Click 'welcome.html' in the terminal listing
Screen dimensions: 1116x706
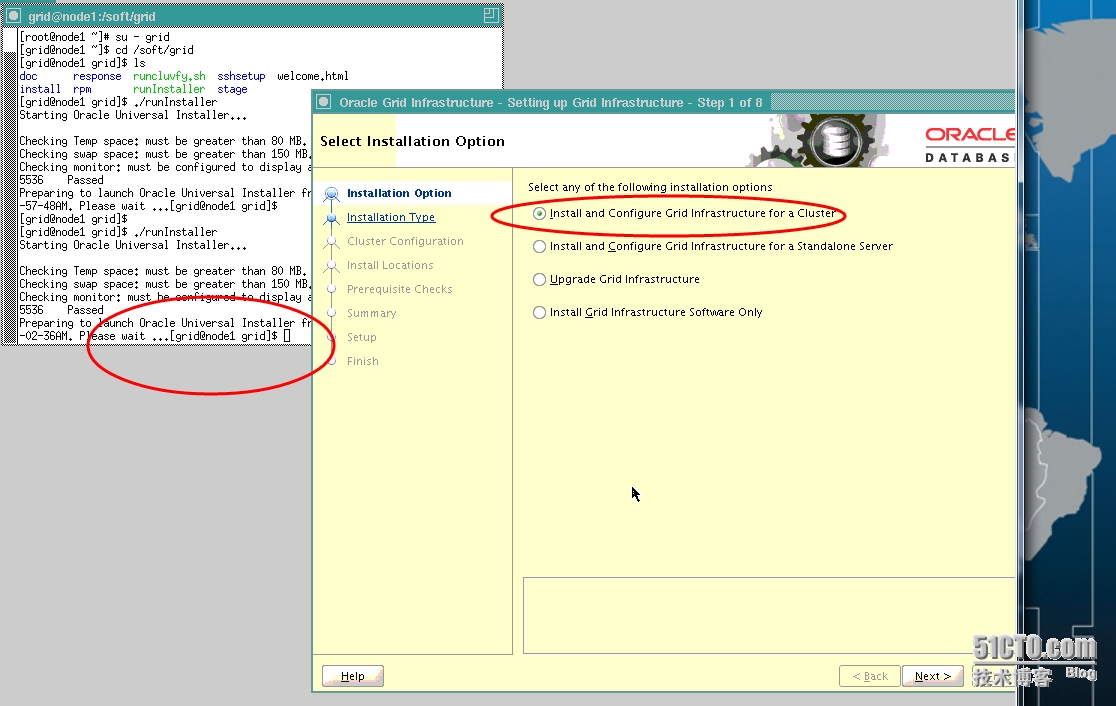[312, 76]
